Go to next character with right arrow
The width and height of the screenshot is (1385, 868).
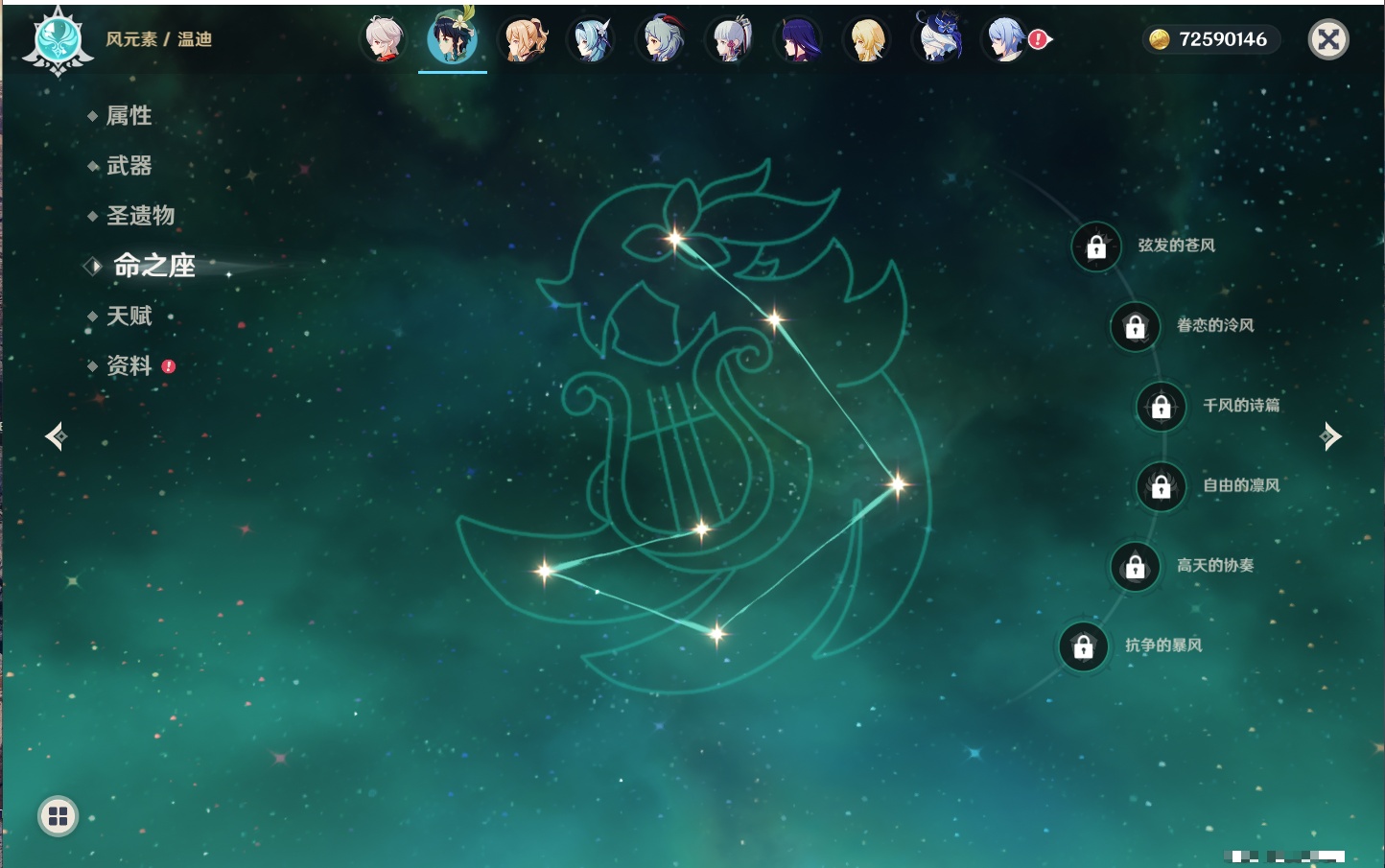[x=1330, y=436]
